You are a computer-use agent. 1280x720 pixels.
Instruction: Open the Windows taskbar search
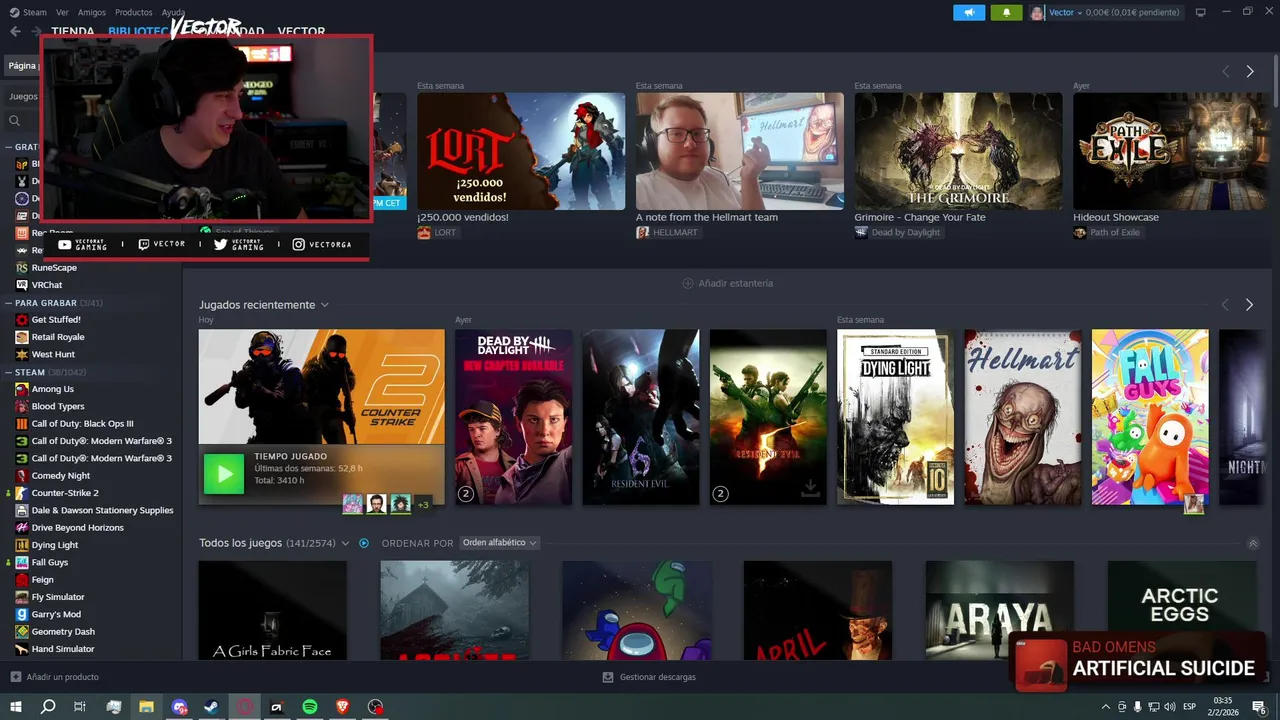48,706
